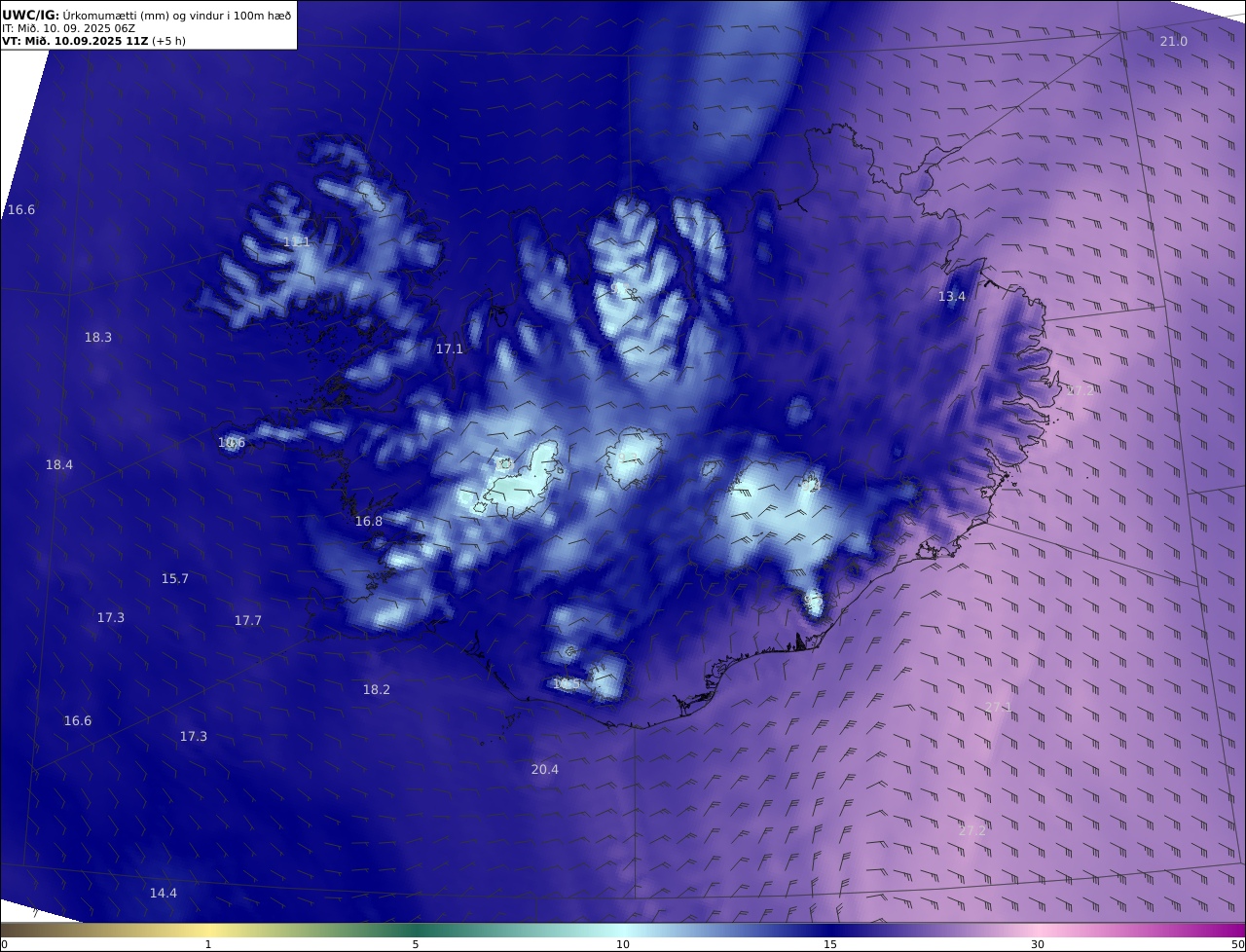Pick the 18.4 value label
This screenshot has width=1246, height=952.
(x=59, y=465)
